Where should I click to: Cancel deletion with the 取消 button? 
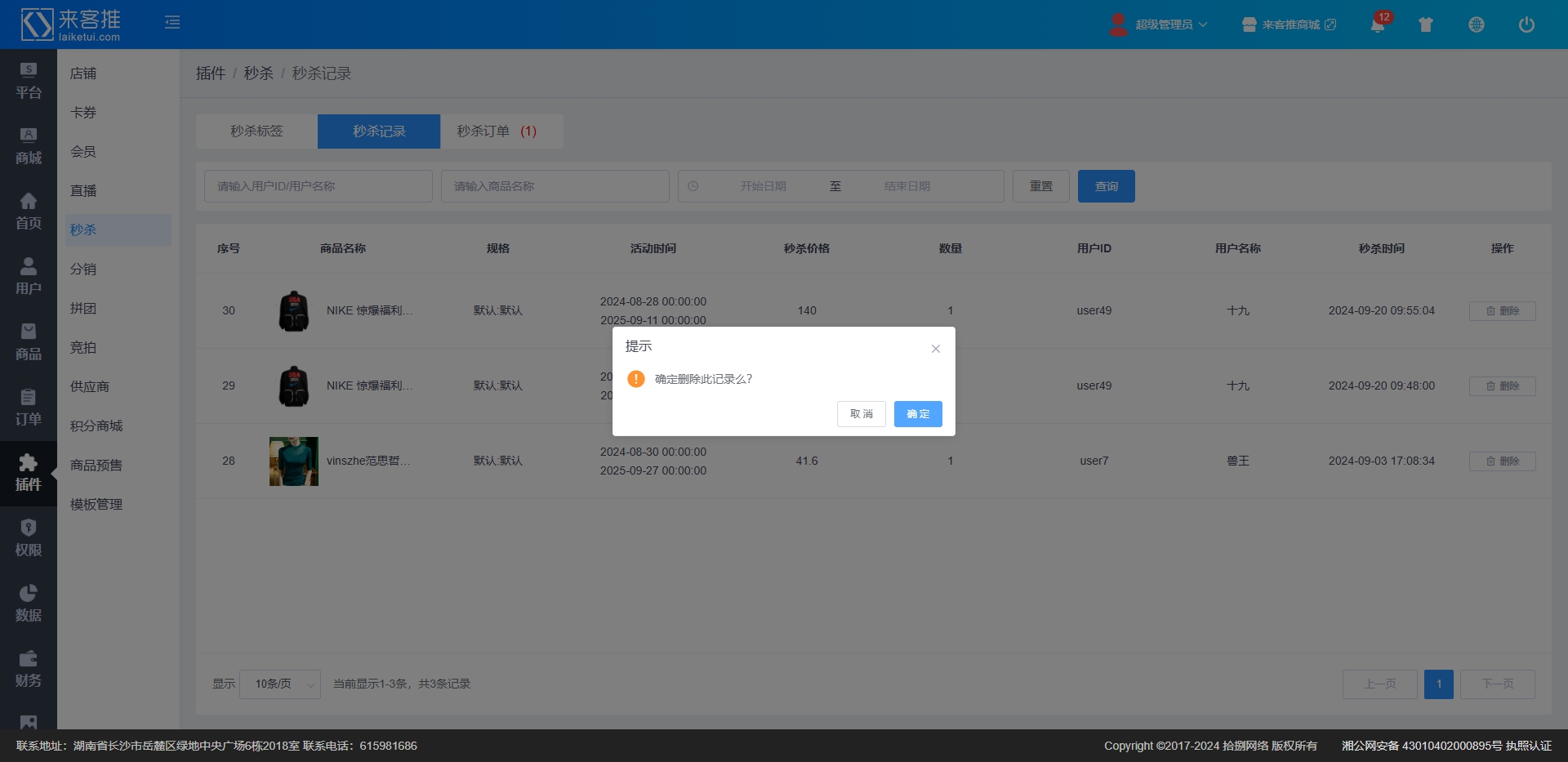(861, 414)
